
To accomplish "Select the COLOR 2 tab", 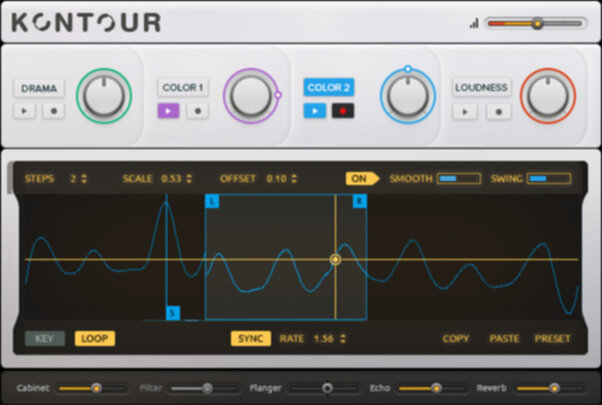I will [328, 88].
